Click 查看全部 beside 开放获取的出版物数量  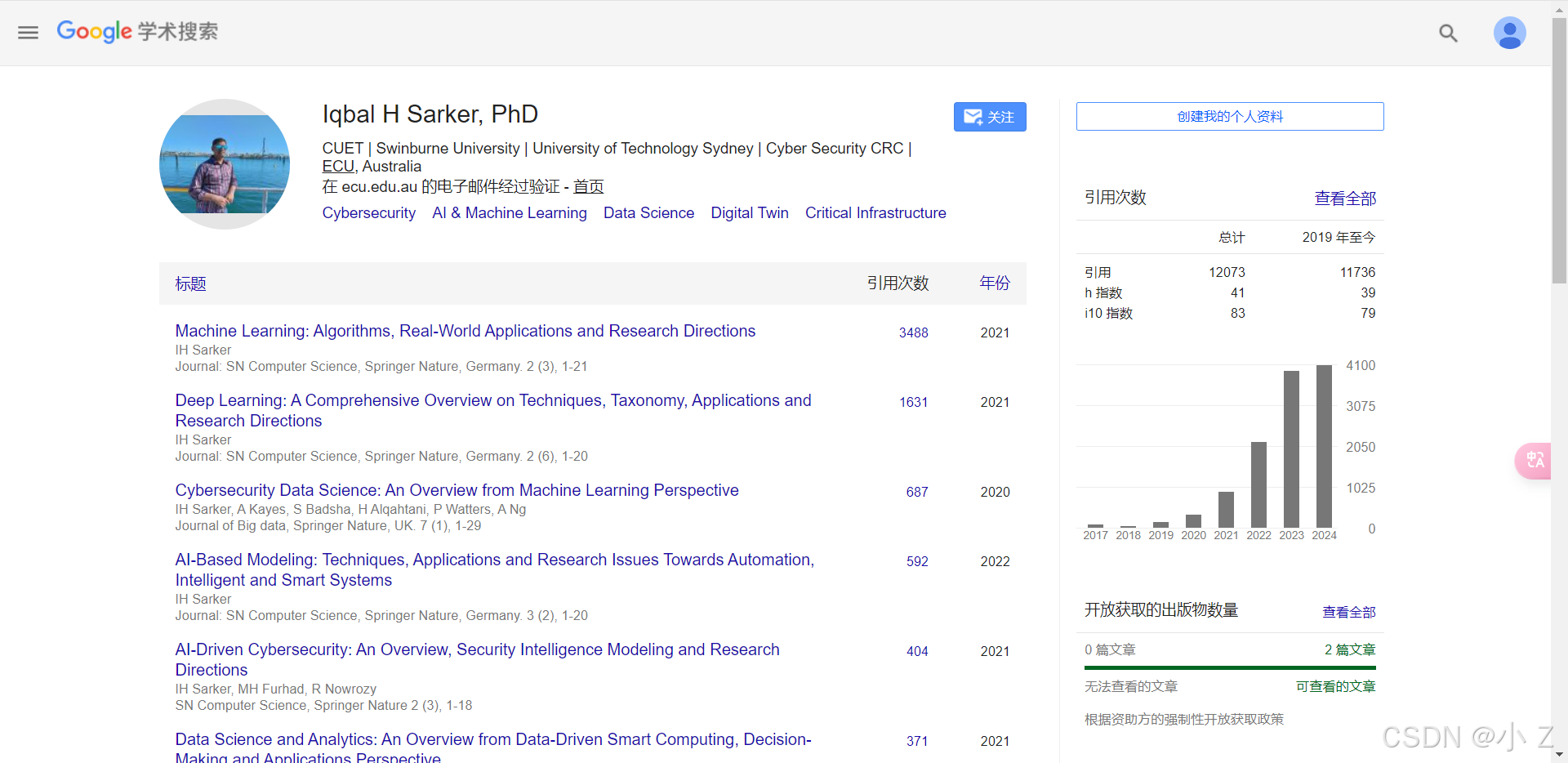point(1349,612)
